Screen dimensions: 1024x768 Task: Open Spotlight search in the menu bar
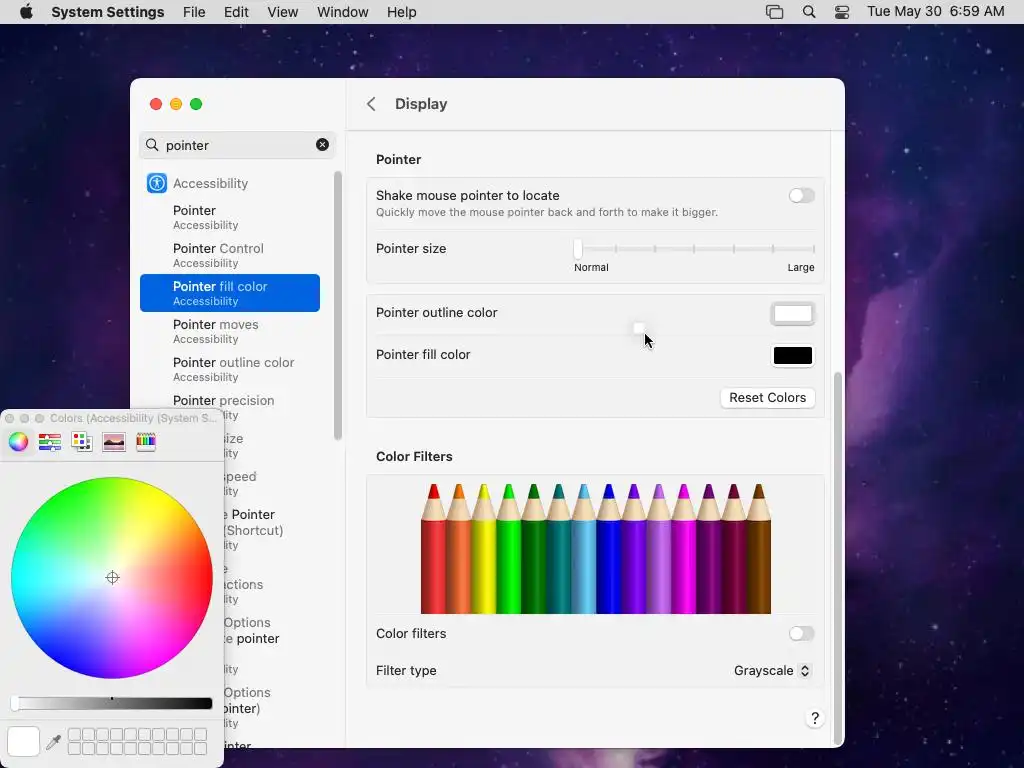(x=808, y=12)
